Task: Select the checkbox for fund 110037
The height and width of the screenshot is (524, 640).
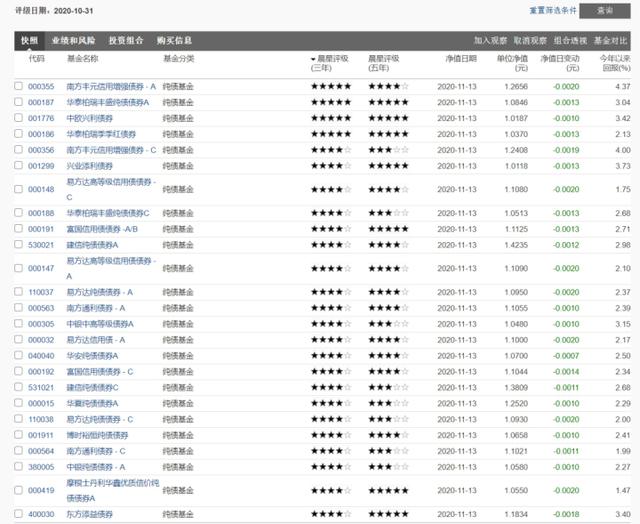Action: [x=18, y=292]
